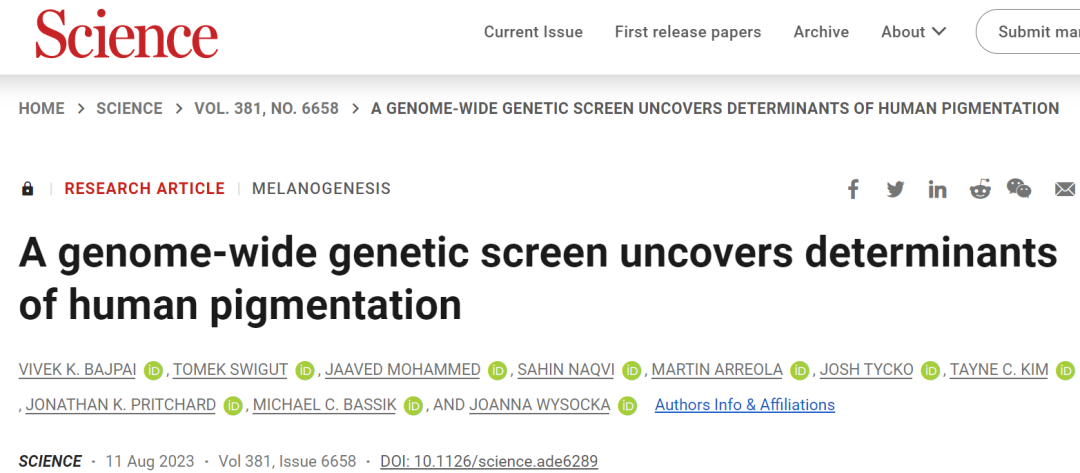This screenshot has width=1080, height=473.
Task: Open Authors Info & Affiliations link
Action: 744,405
